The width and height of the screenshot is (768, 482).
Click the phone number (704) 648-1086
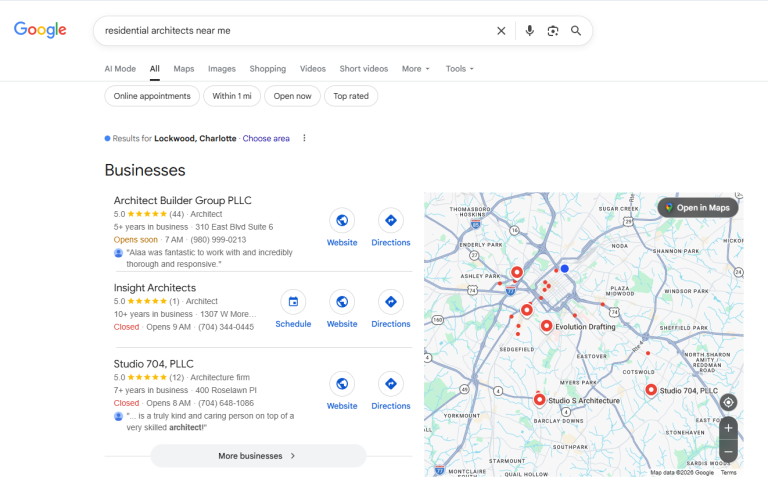point(226,404)
